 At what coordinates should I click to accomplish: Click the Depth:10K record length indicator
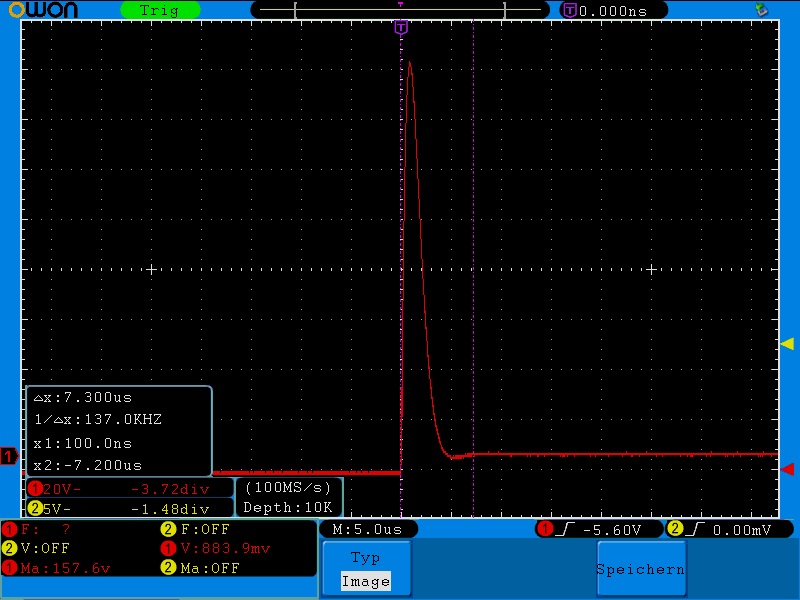click(x=289, y=507)
